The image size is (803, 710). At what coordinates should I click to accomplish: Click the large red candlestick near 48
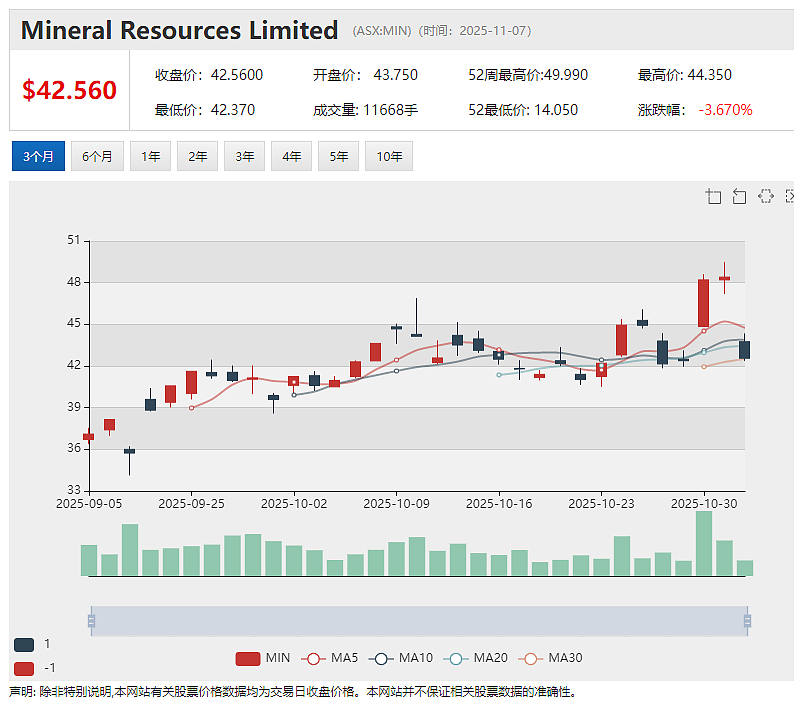pyautogui.click(x=704, y=303)
